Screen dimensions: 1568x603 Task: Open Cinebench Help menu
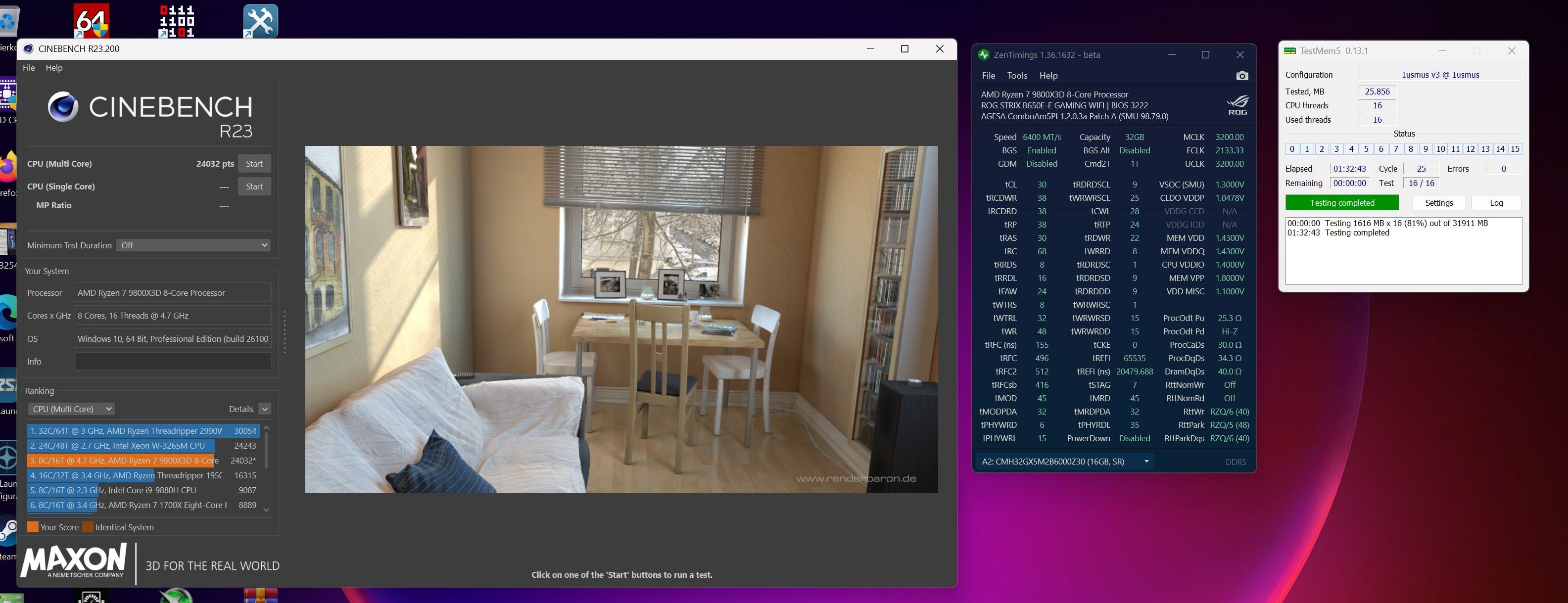(53, 68)
